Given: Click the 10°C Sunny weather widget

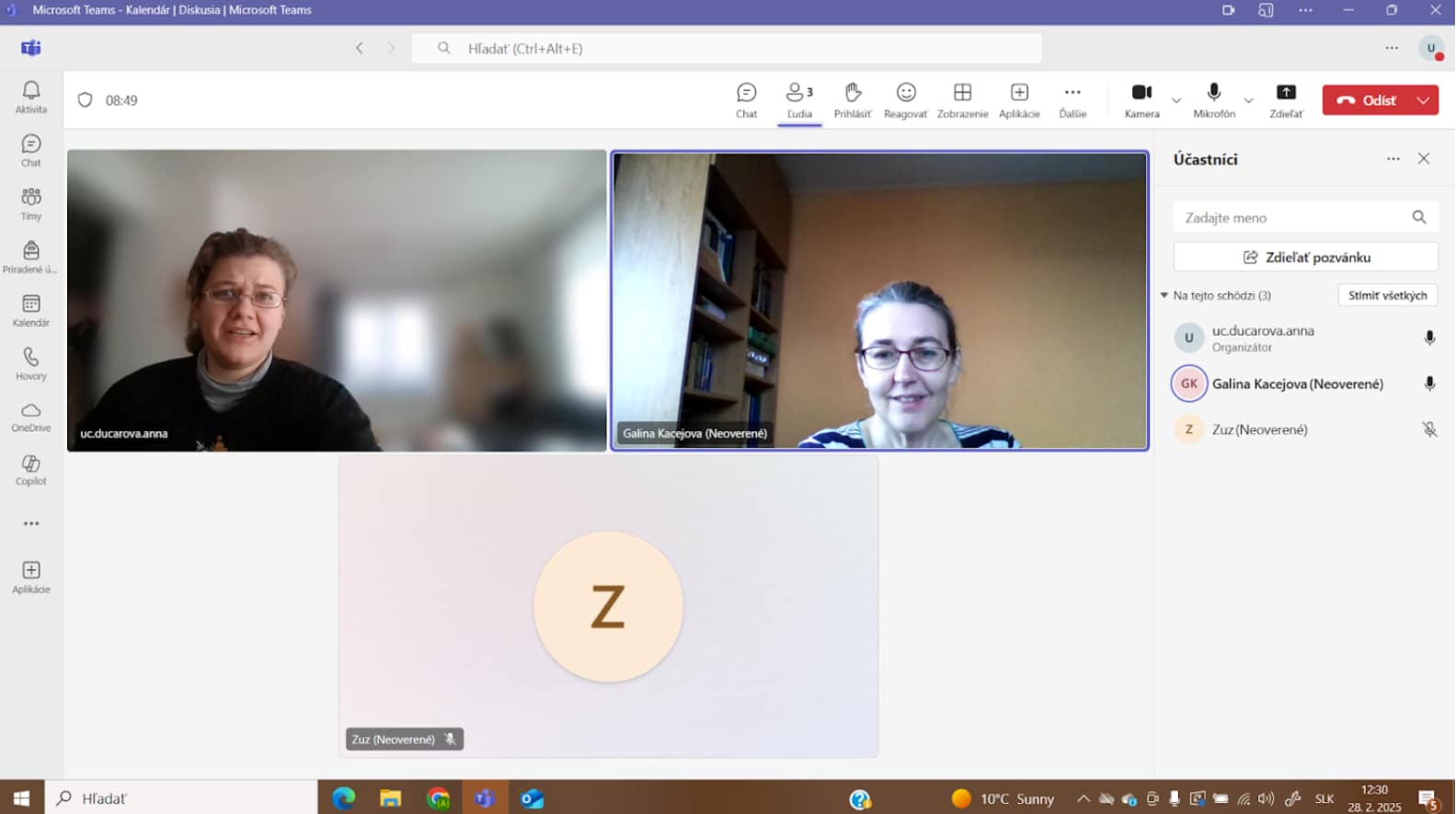Looking at the screenshot, I should point(1003,798).
